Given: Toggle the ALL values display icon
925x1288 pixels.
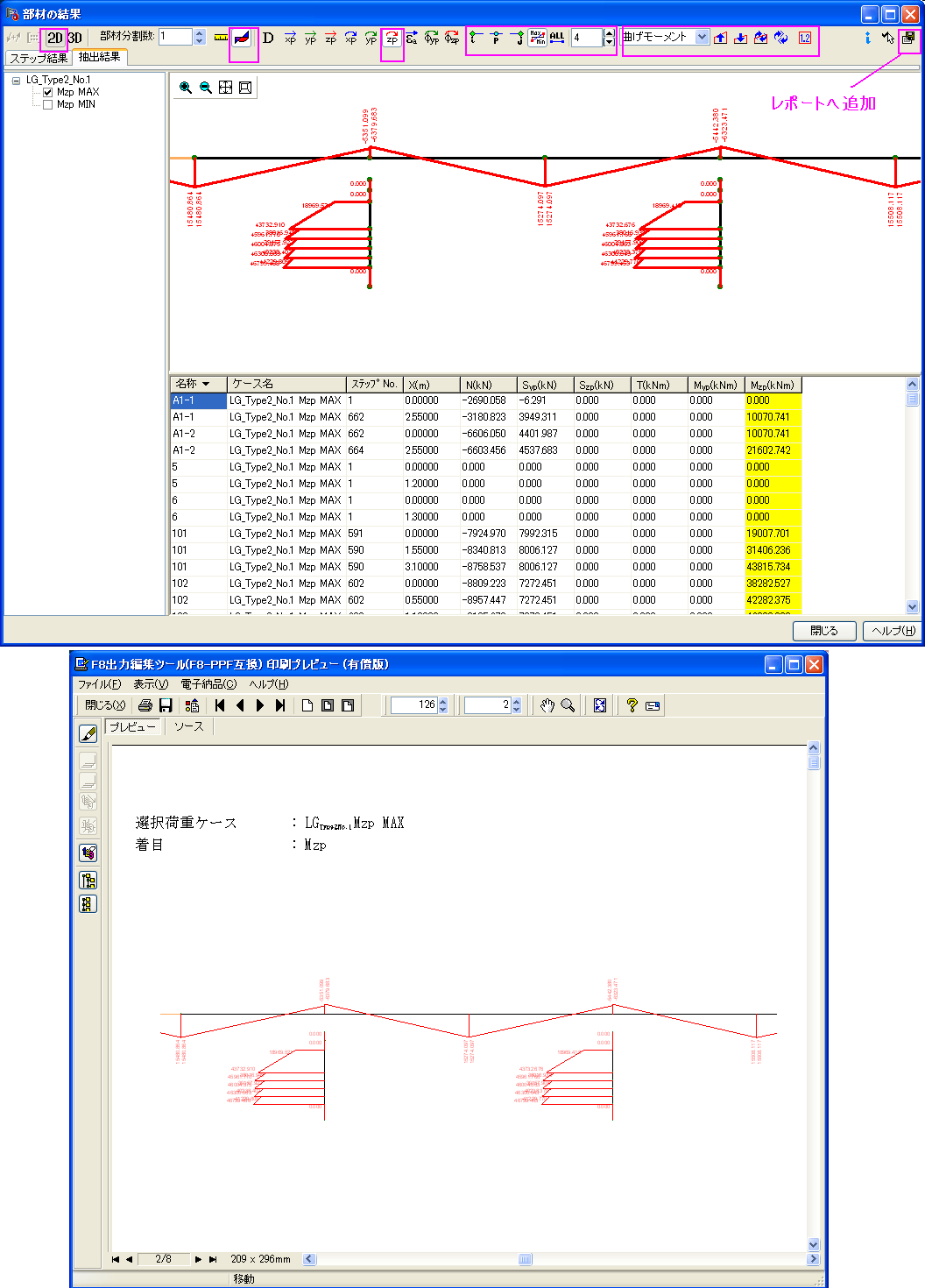Looking at the screenshot, I should pyautogui.click(x=557, y=38).
